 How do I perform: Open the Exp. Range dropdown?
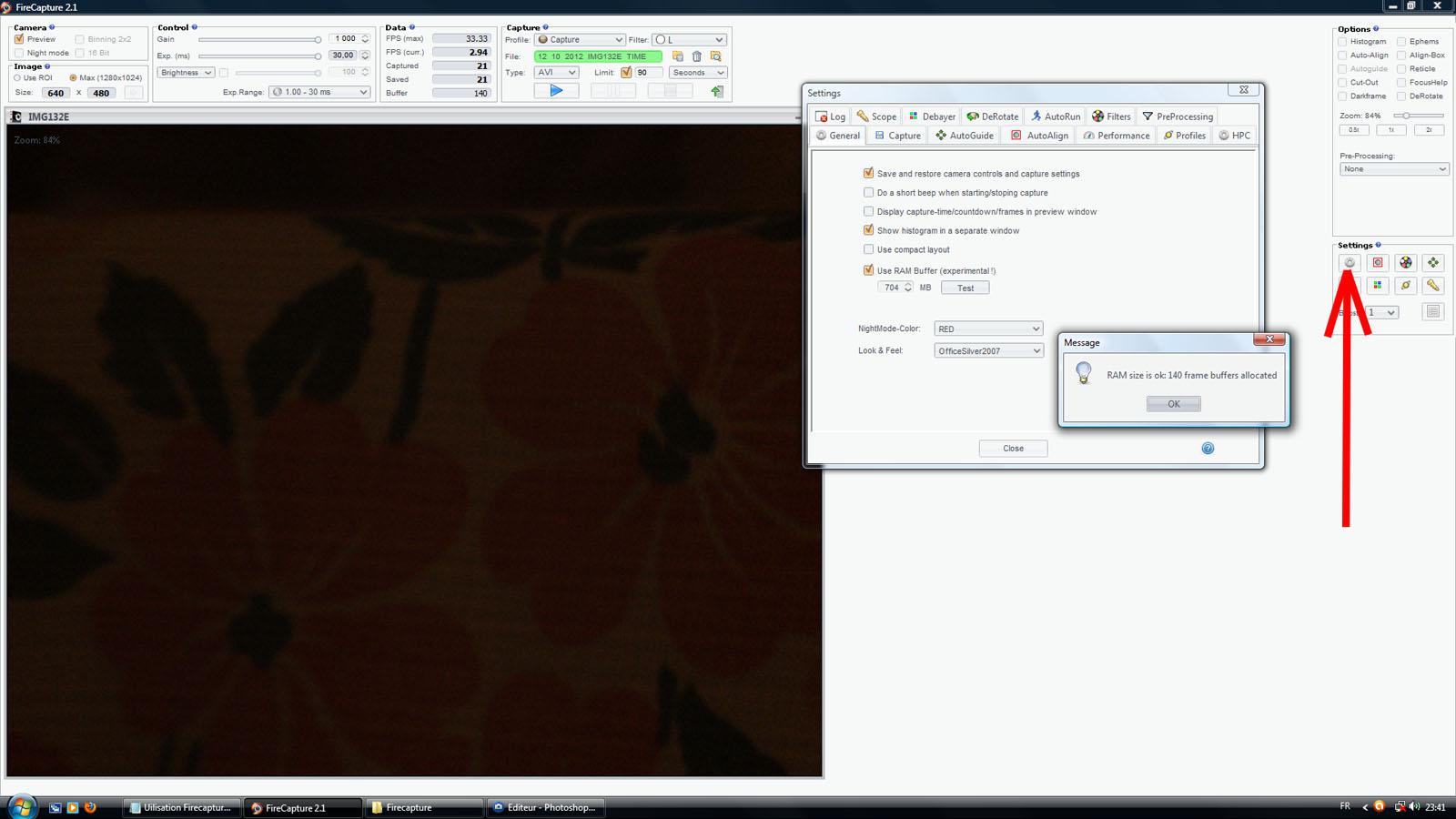pos(320,92)
